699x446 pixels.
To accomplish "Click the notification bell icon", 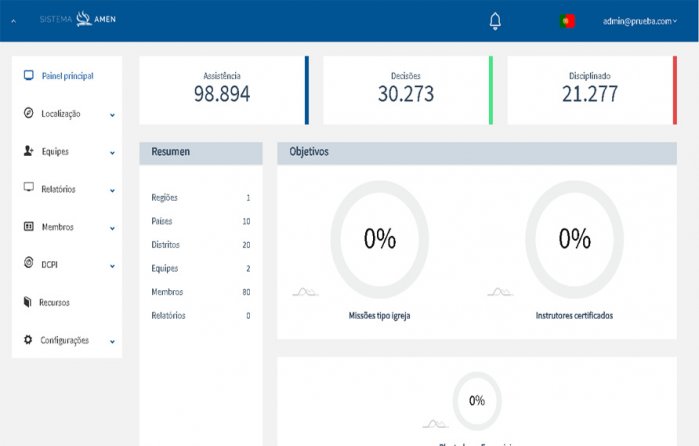I will [x=495, y=21].
